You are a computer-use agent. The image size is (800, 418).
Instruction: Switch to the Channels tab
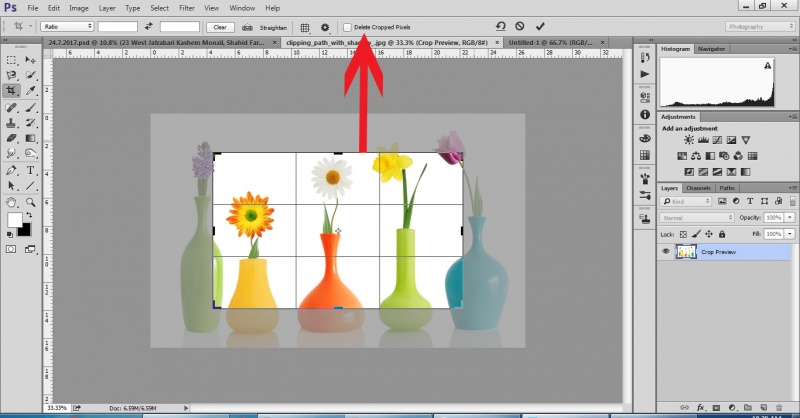[698, 188]
